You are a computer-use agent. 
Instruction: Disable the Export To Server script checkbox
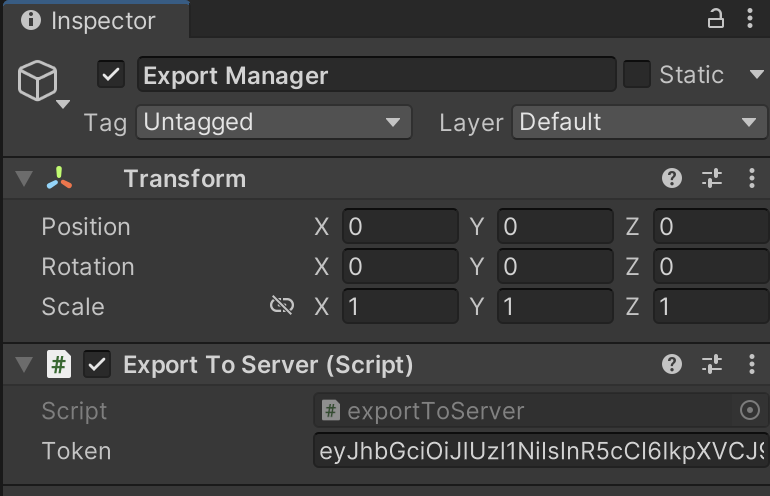pos(97,365)
